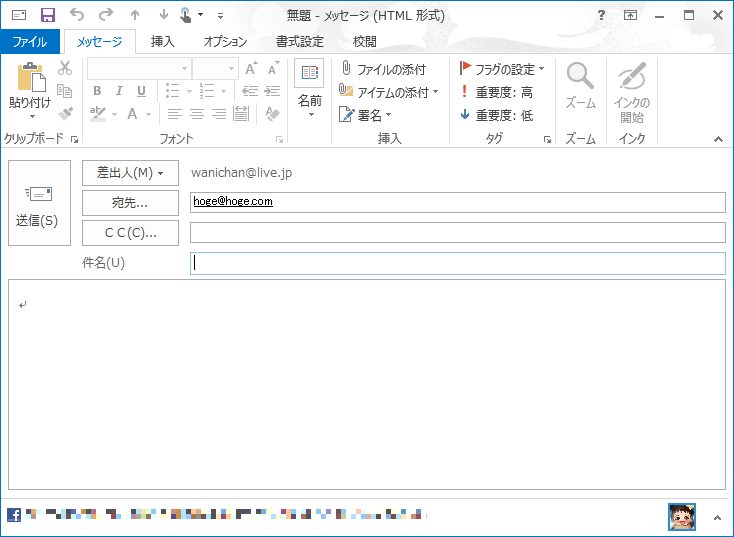Open the highlight color dropdown arrow
Screen dimensions: 734x537
click(x=114, y=114)
